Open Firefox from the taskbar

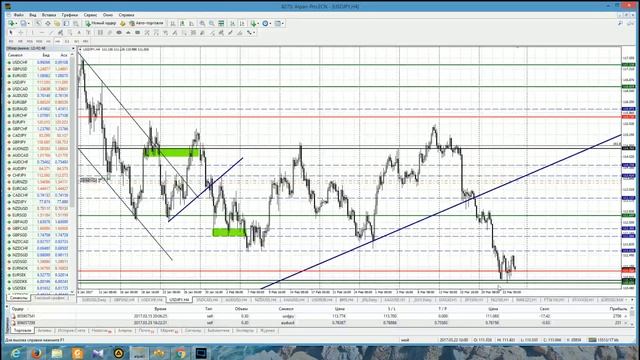36,353
